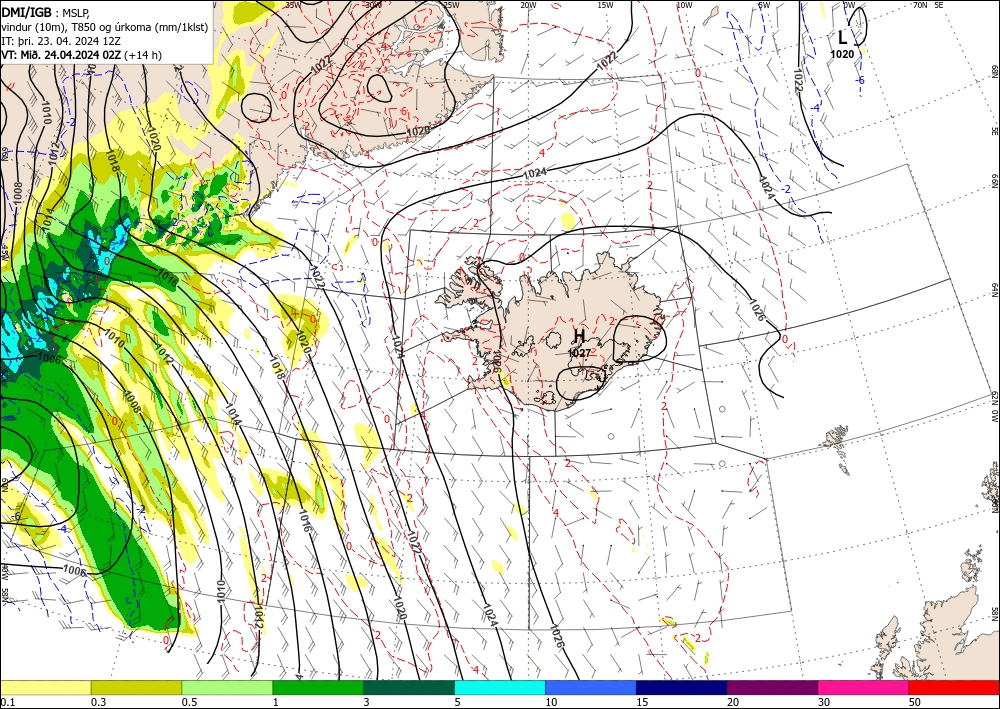Click the L low-pressure marker

[842, 38]
